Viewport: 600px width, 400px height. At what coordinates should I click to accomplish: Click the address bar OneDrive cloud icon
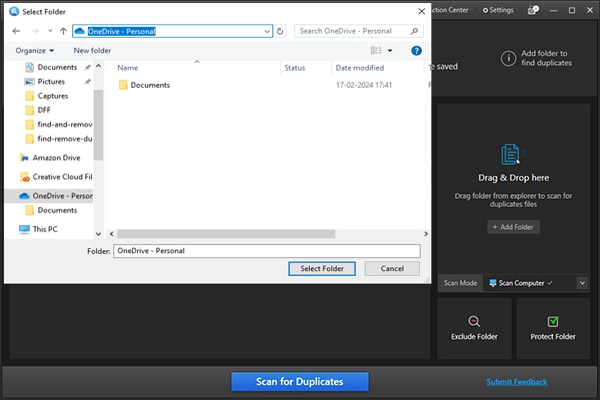(x=80, y=31)
